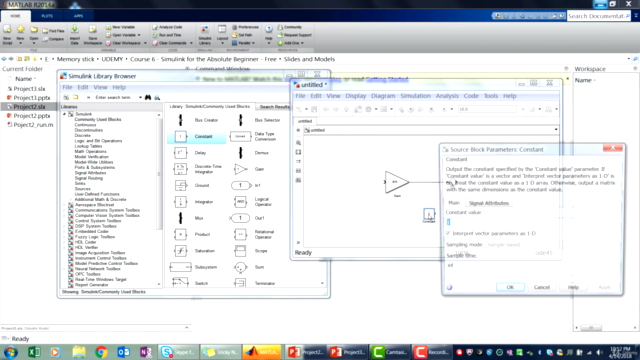
Task: Select Commonly Used Blocks in library tree
Action: point(98,120)
